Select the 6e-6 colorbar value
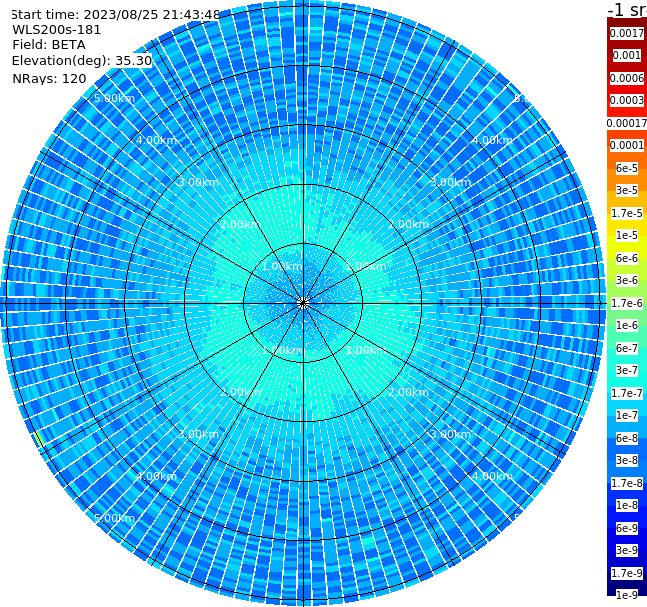 click(x=627, y=258)
